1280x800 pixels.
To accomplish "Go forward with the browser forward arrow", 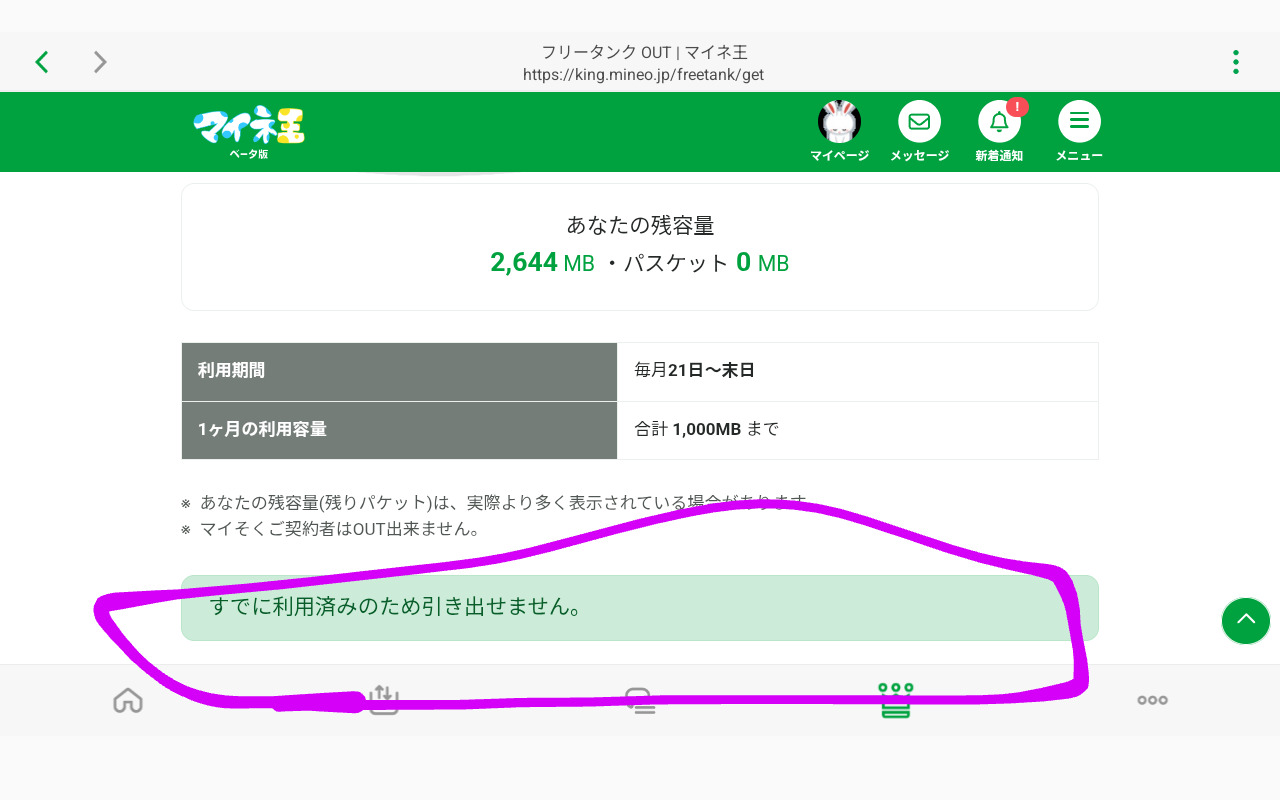I will pos(100,62).
